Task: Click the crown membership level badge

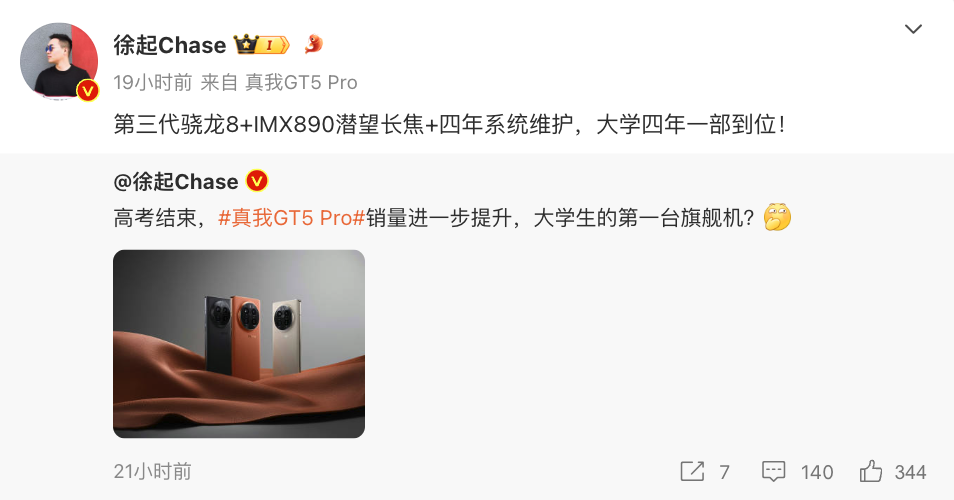Action: [x=262, y=44]
